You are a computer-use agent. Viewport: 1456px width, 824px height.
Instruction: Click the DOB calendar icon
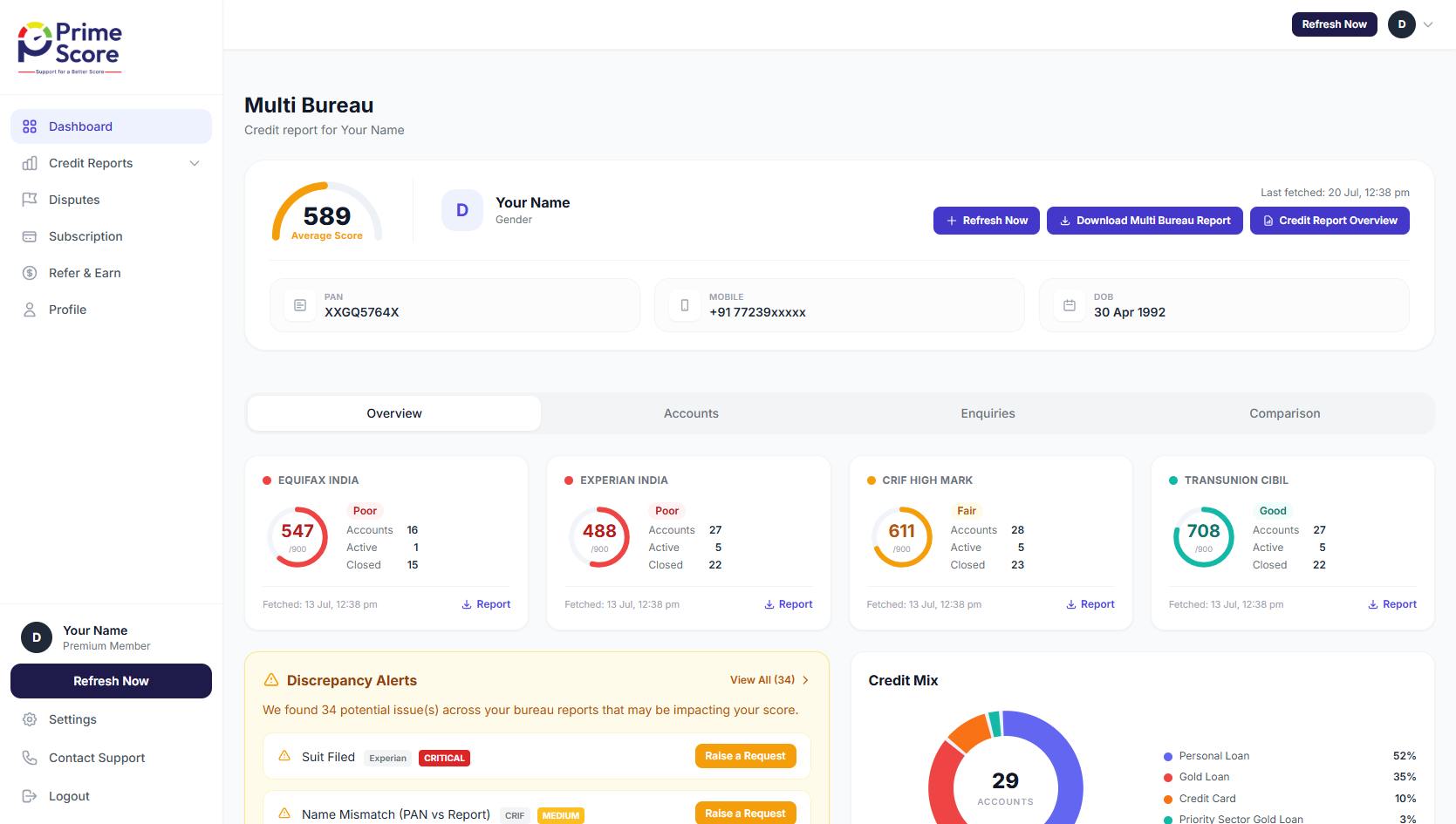pos(1070,305)
